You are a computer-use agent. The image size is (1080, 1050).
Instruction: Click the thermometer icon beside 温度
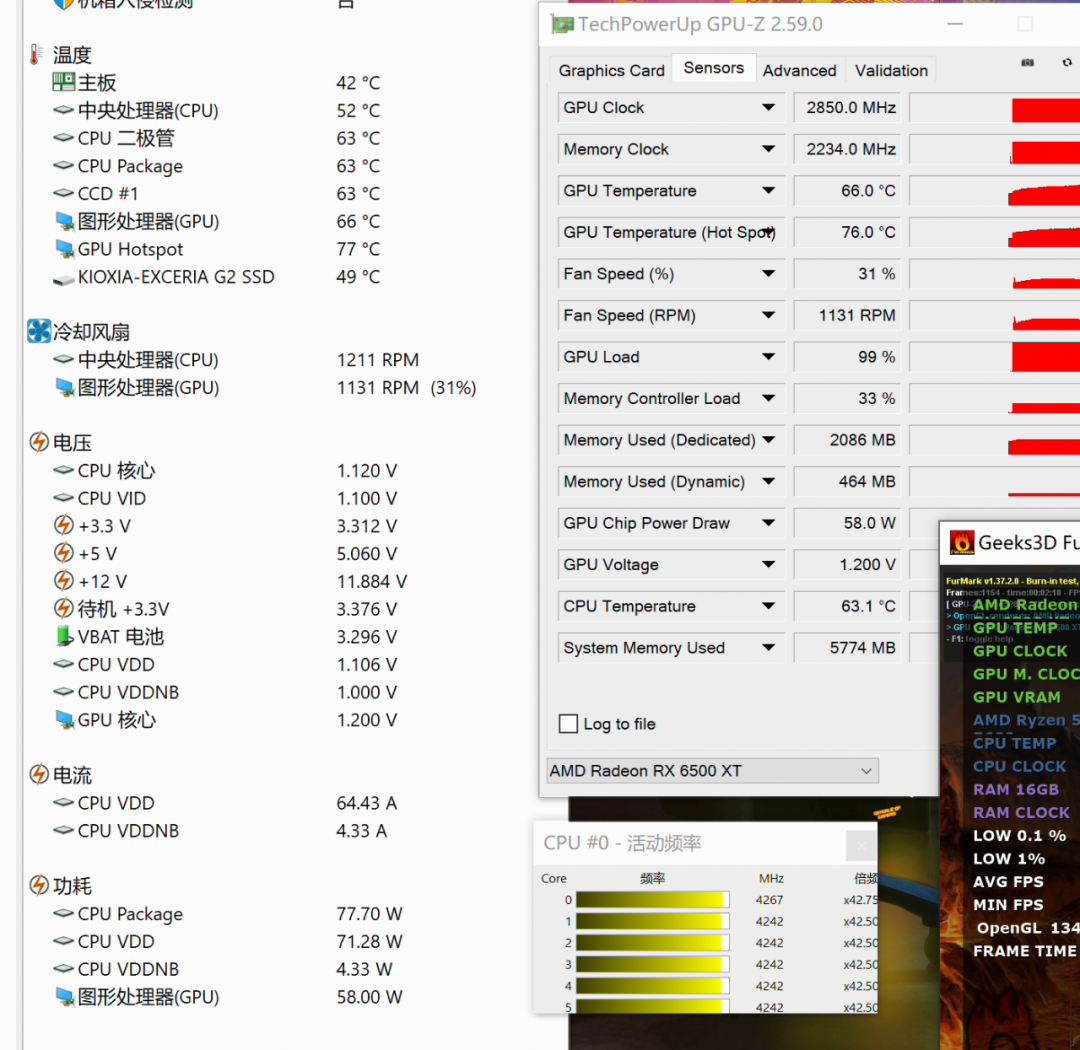[x=36, y=54]
